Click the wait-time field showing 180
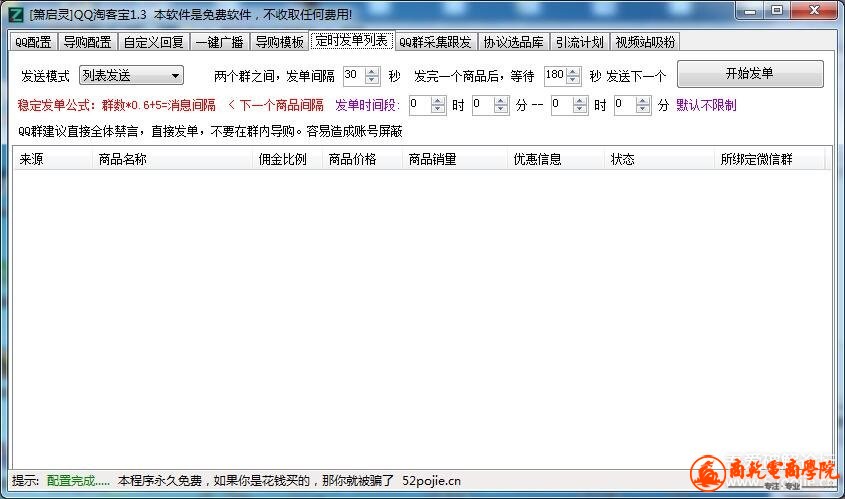845x499 pixels. click(x=555, y=75)
